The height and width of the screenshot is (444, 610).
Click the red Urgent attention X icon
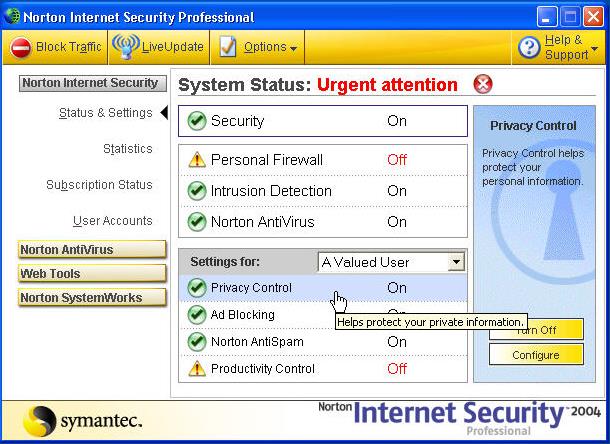coord(483,84)
